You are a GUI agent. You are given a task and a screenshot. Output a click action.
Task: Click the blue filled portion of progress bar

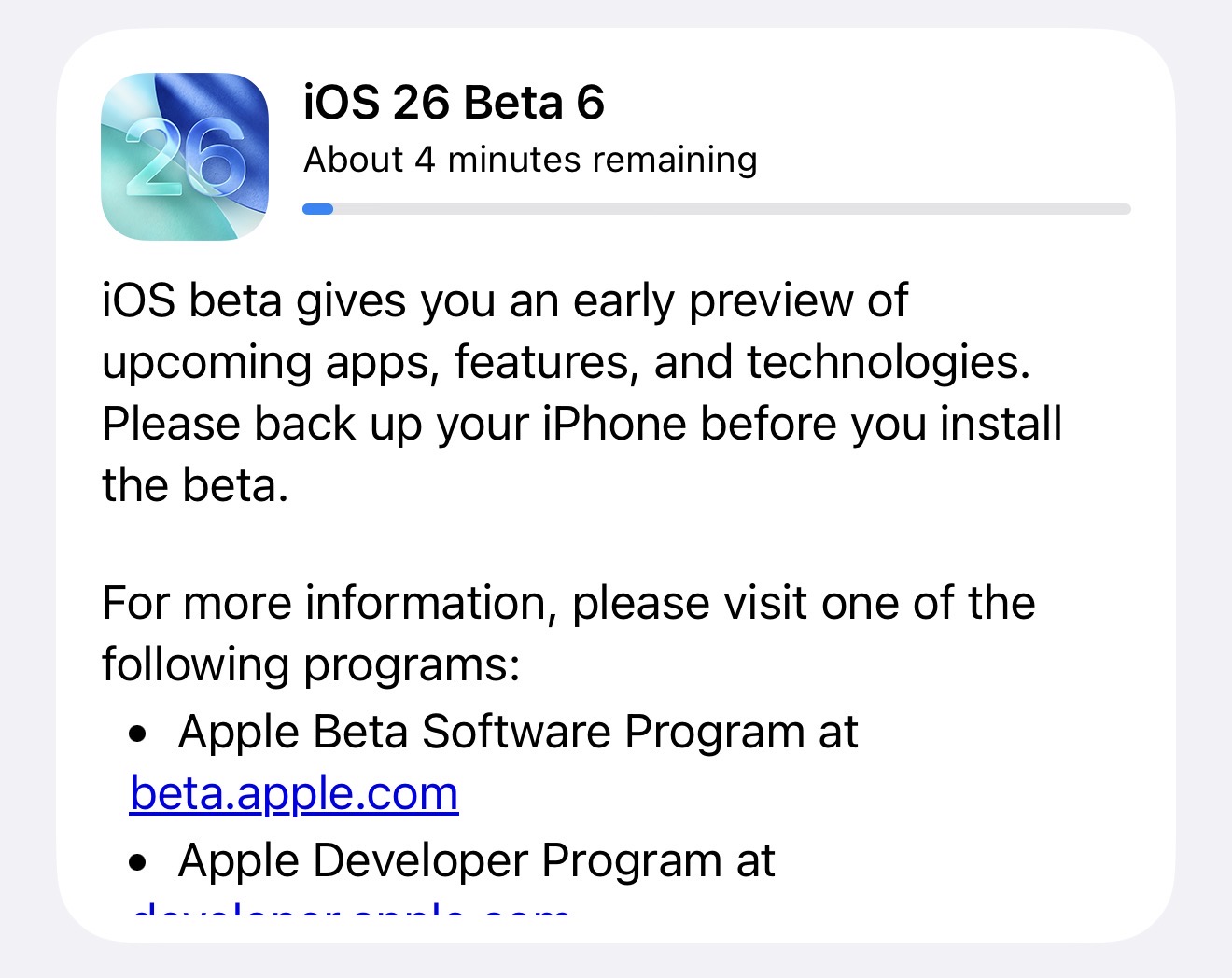[x=317, y=209]
